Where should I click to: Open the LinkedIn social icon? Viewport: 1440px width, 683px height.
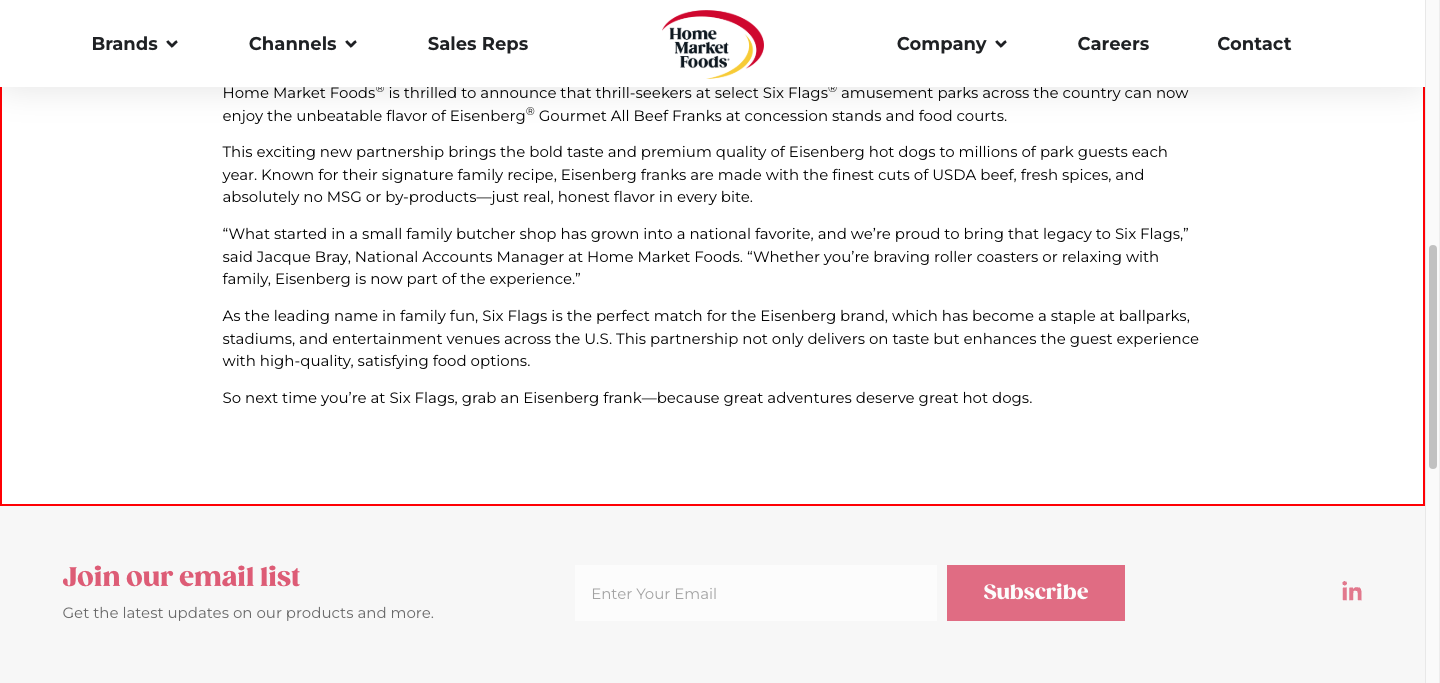pyautogui.click(x=1352, y=592)
